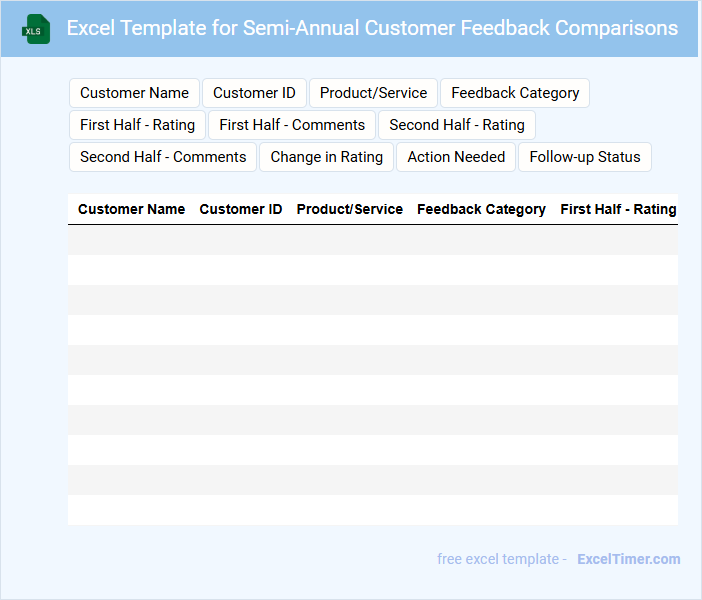Click the Follow-up Status tag
The height and width of the screenshot is (600, 702).
[x=584, y=157]
